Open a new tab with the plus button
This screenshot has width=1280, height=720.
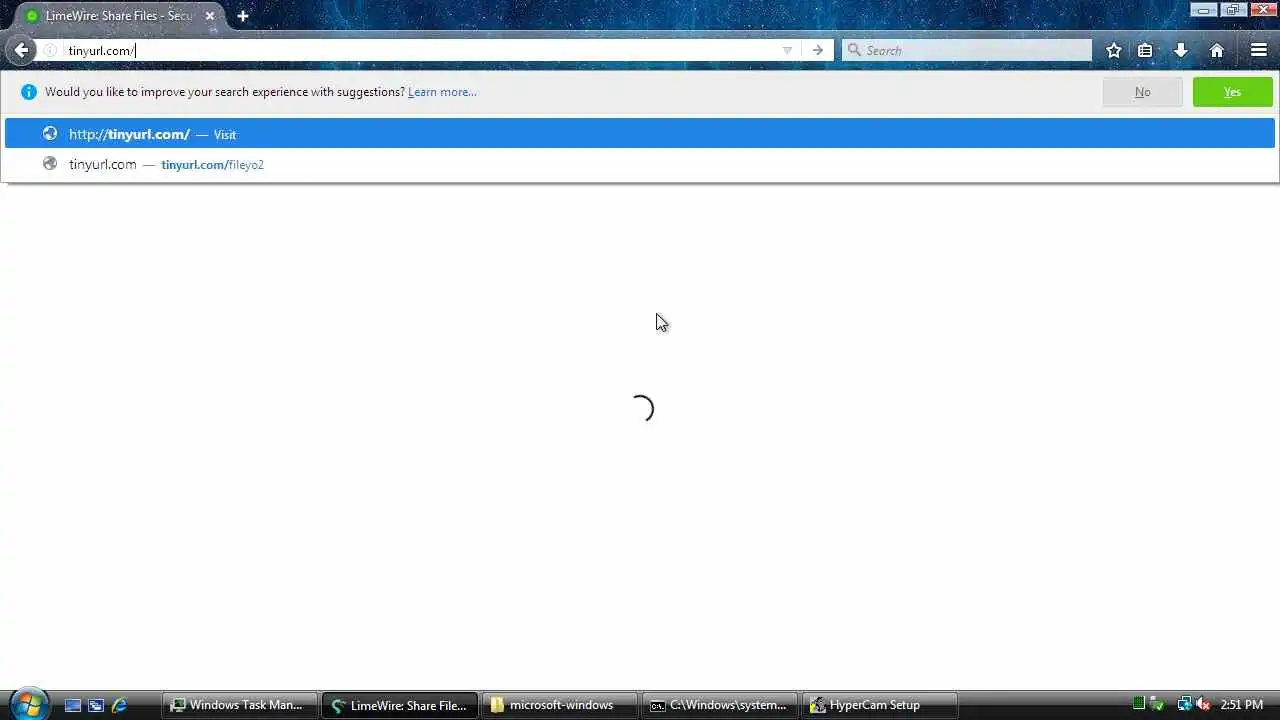pyautogui.click(x=243, y=16)
